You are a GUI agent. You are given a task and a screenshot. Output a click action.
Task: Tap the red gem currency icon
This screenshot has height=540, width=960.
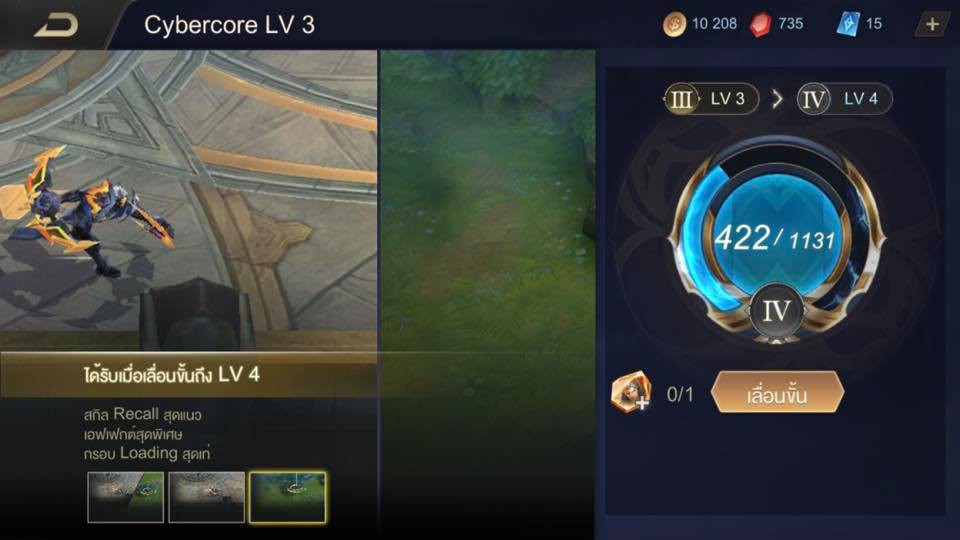(760, 24)
